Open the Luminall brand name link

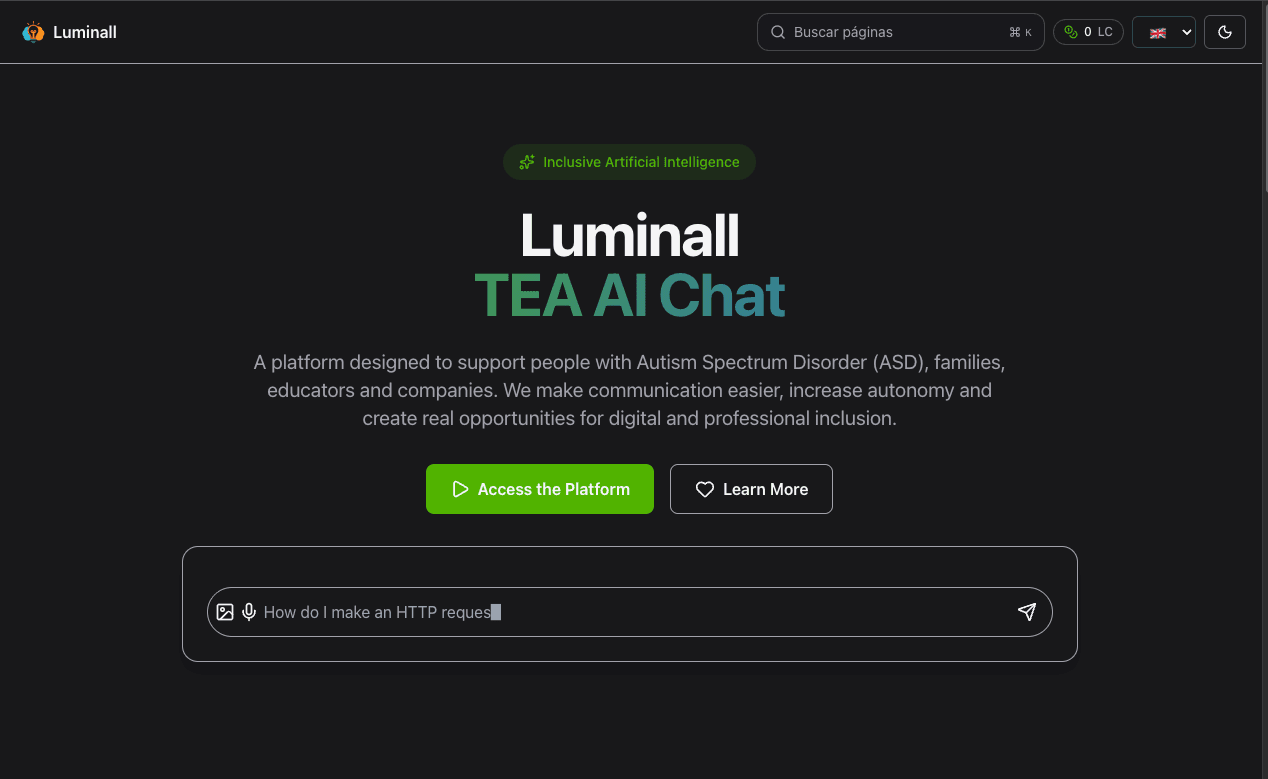(85, 32)
